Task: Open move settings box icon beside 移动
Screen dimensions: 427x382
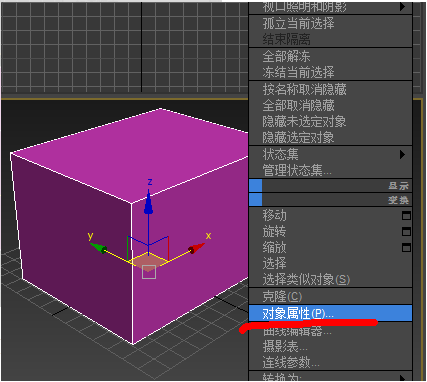Action: tap(406, 216)
